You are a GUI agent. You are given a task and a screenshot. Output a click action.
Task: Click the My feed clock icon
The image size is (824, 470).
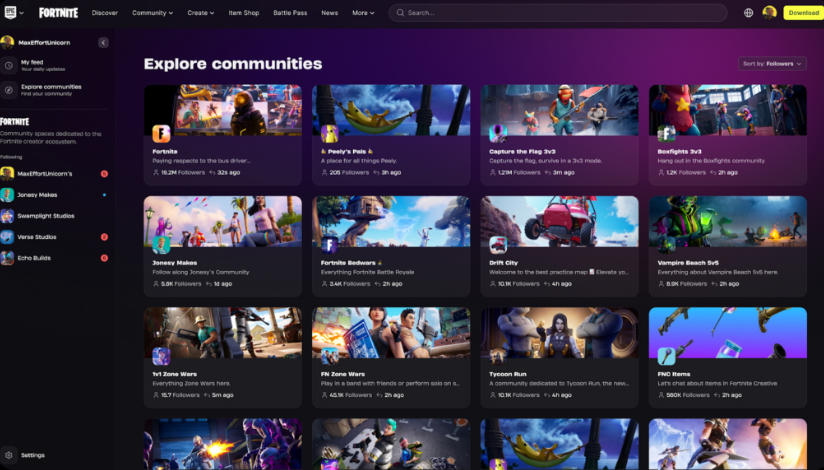click(x=8, y=65)
